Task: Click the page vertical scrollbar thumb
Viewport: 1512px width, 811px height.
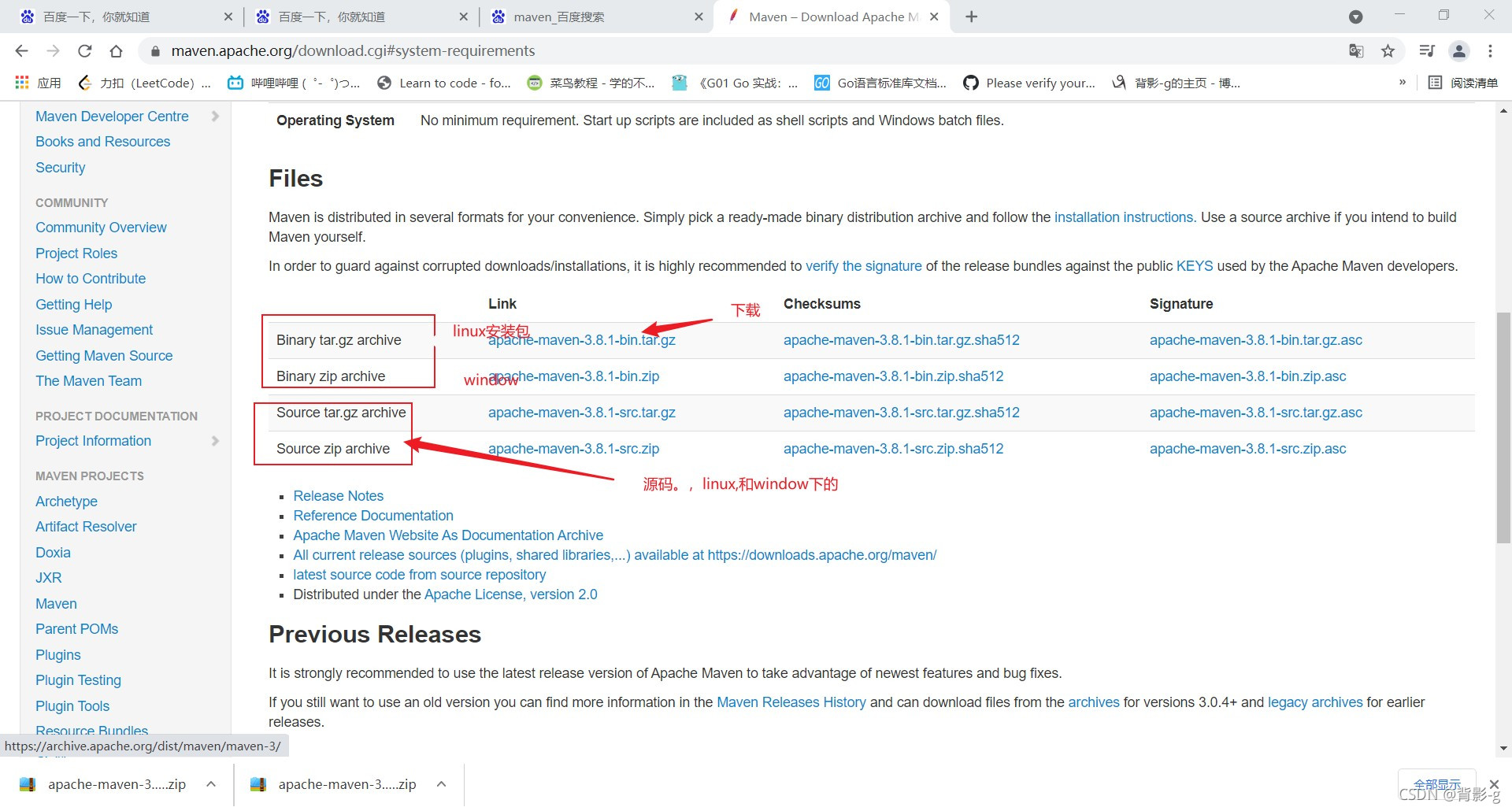Action: tap(1503, 428)
